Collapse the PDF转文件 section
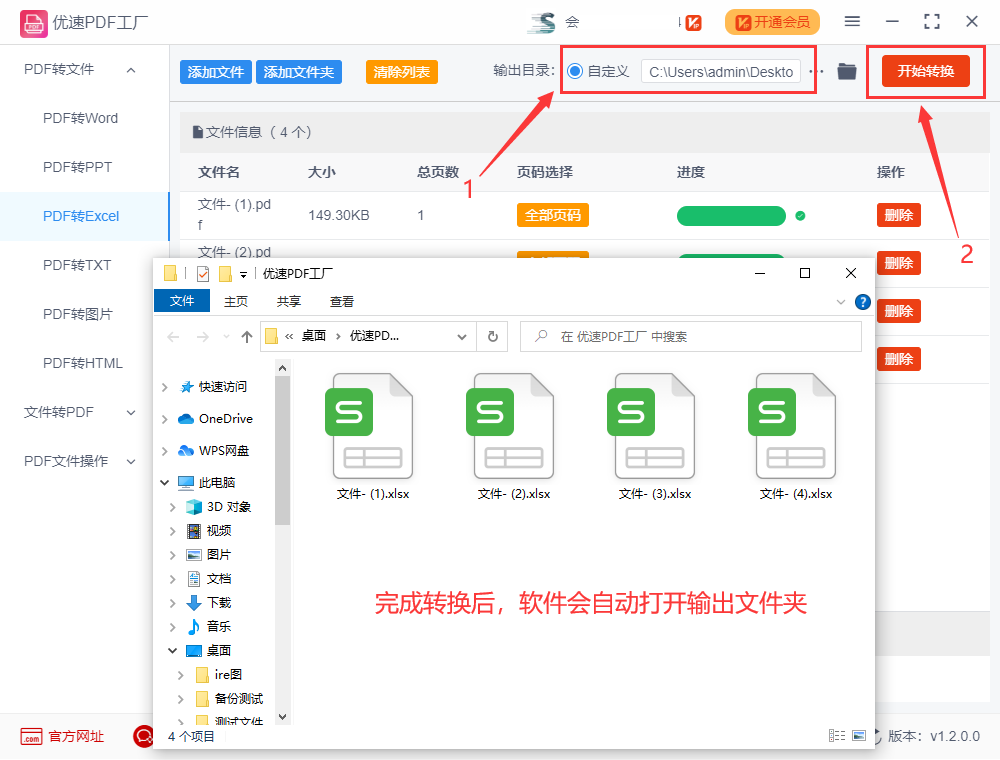Image resolution: width=1000 pixels, height=760 pixels. click(131, 69)
